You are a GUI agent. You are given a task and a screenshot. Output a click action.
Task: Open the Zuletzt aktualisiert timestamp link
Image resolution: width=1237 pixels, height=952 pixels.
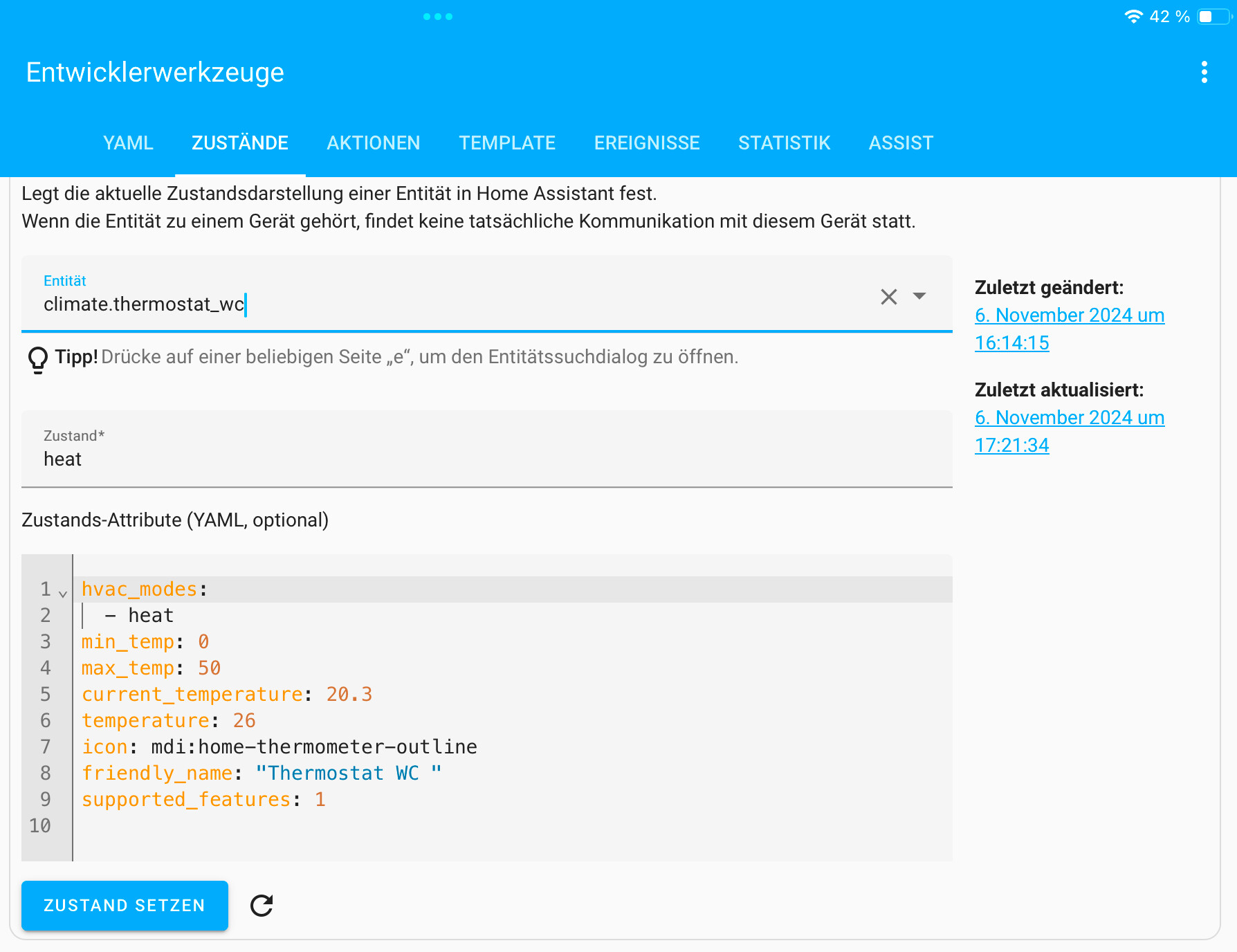[x=1069, y=431]
